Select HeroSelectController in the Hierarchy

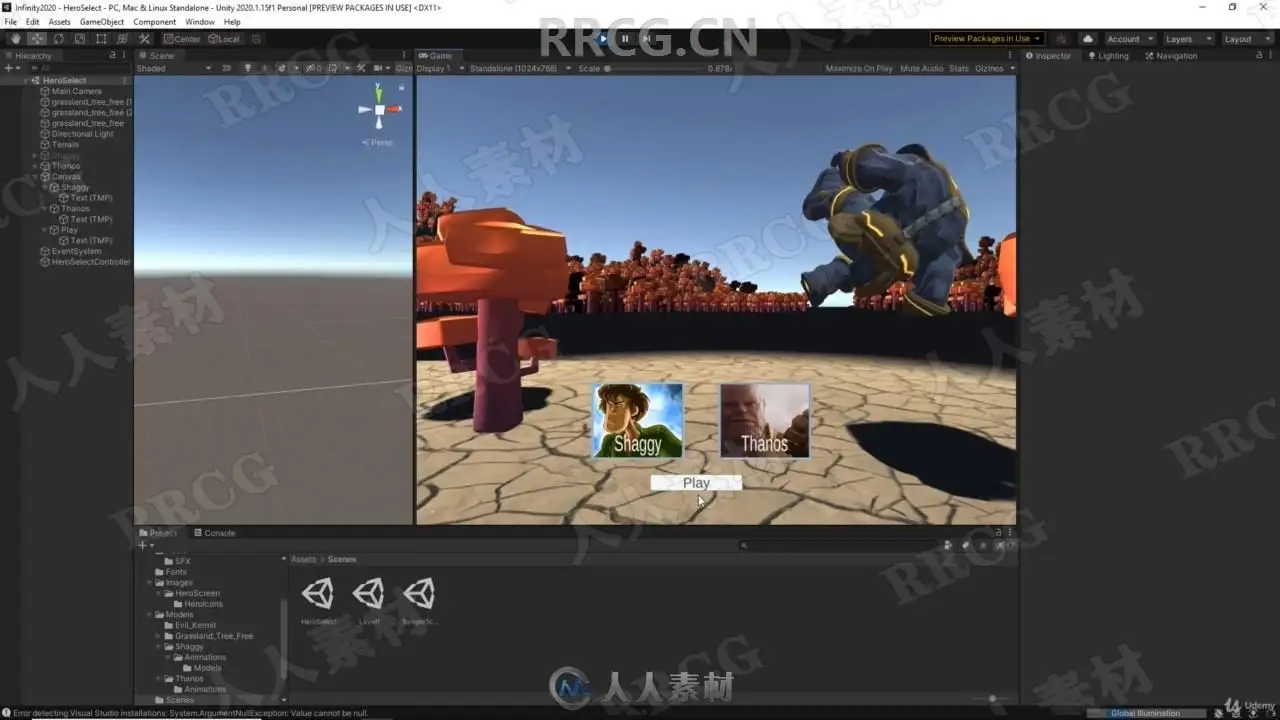tap(90, 262)
